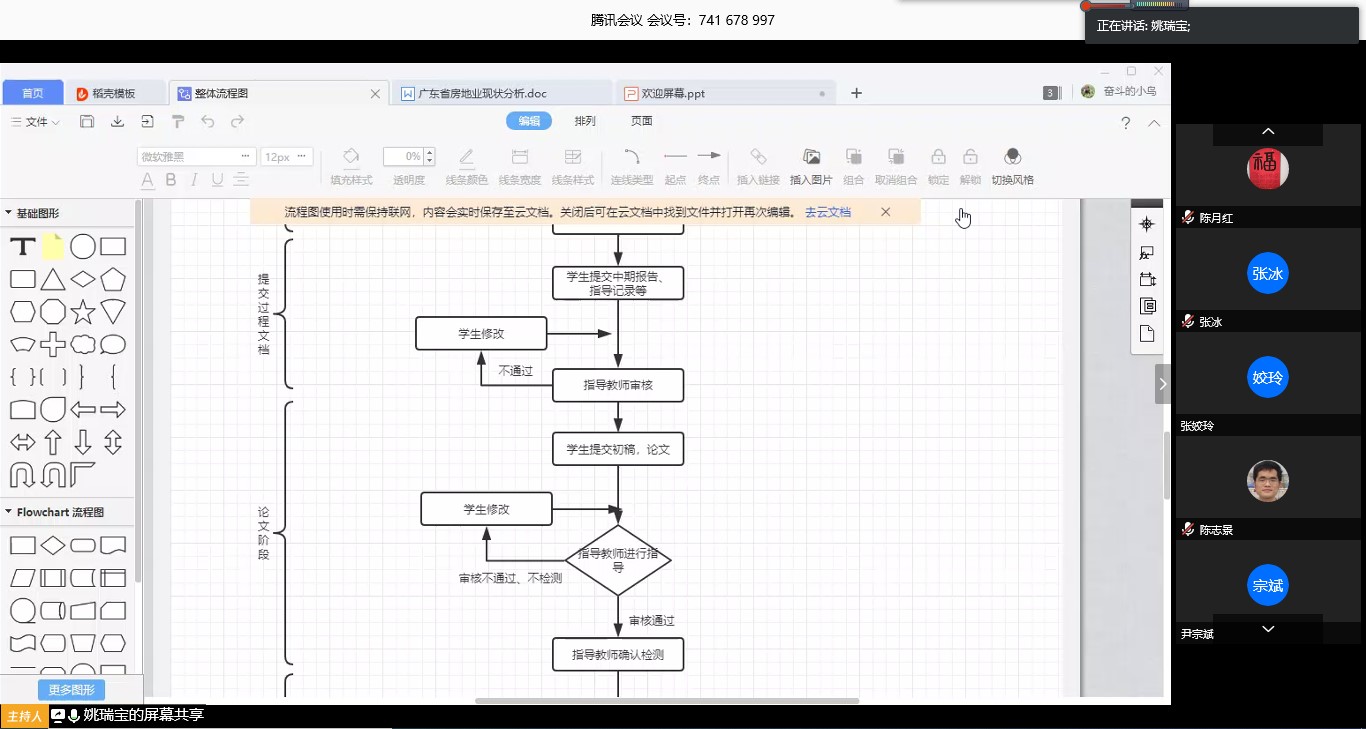Follow the 去云文档 cloud document link
The image size is (1366, 729).
[x=827, y=212]
